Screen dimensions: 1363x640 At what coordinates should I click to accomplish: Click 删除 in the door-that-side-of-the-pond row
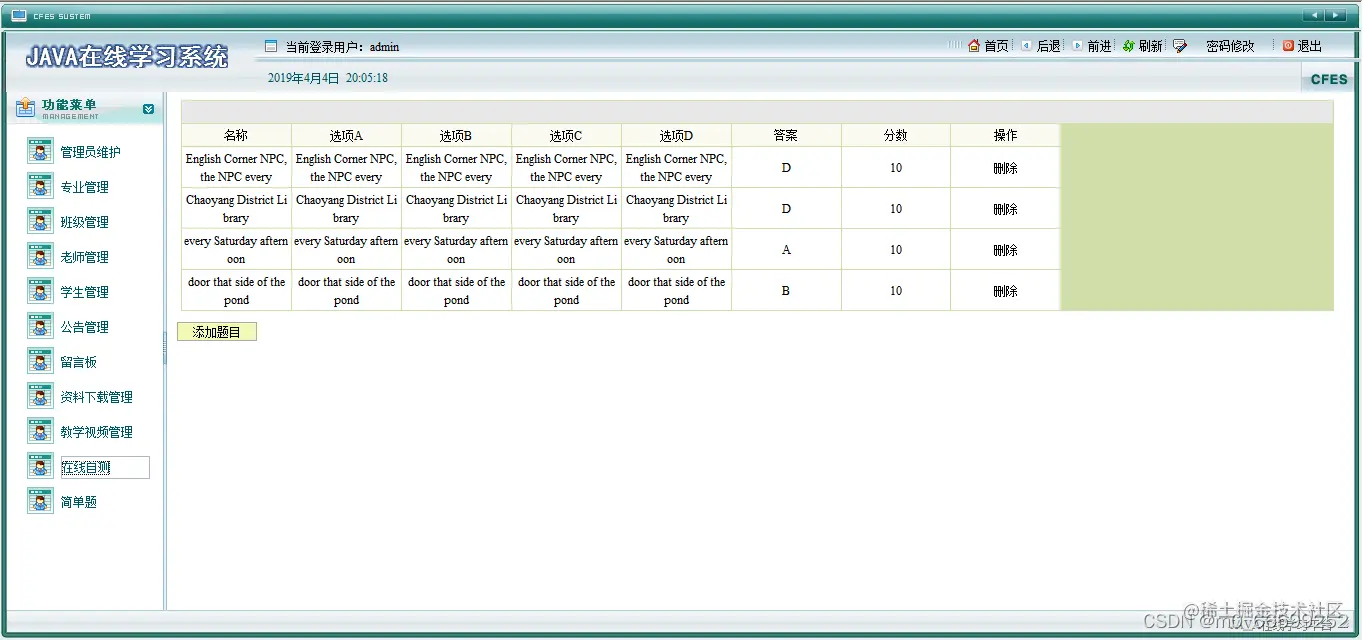(1005, 291)
